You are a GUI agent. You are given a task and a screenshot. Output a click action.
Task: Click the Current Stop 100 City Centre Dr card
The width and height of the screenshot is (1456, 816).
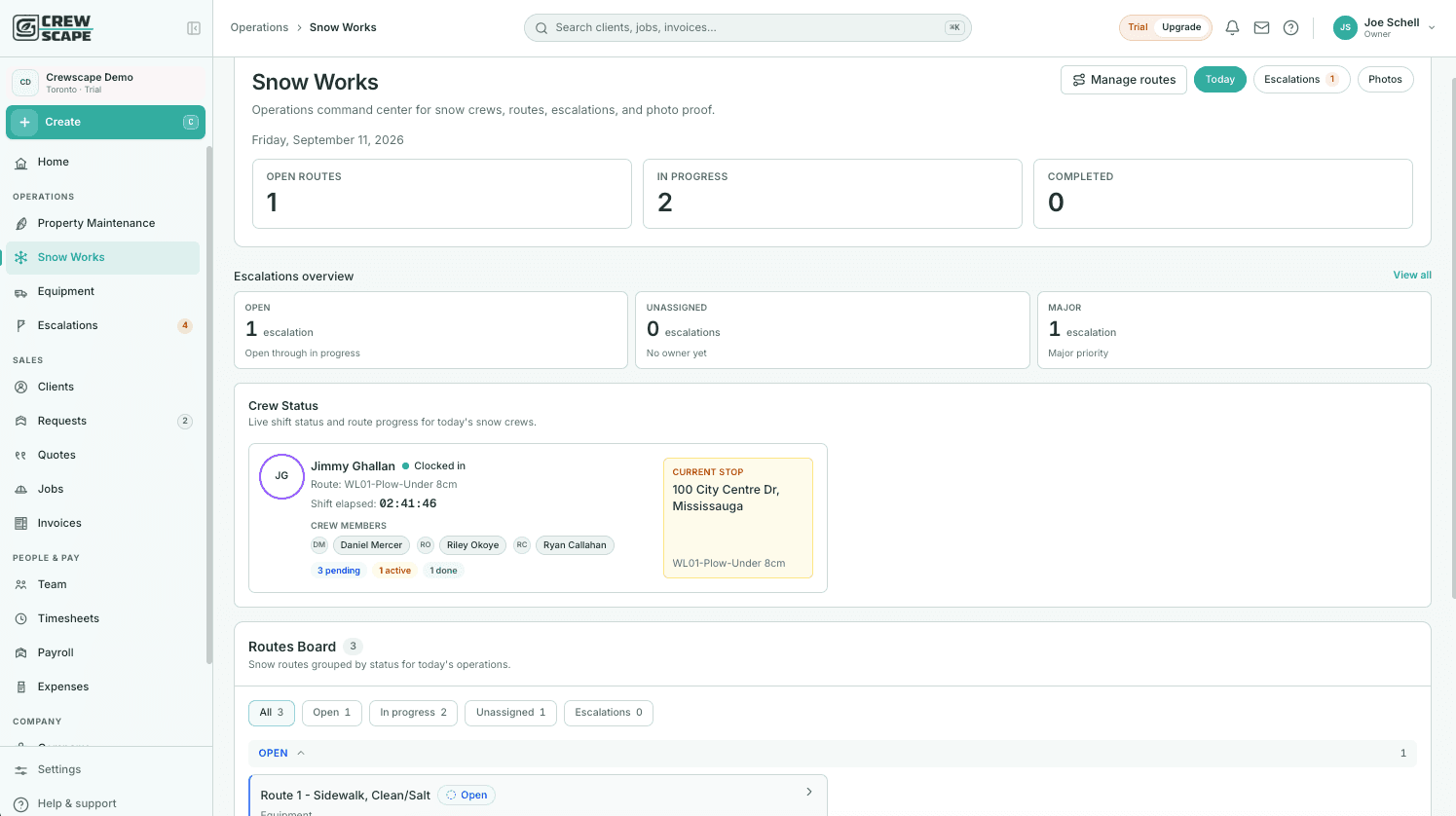tap(738, 518)
